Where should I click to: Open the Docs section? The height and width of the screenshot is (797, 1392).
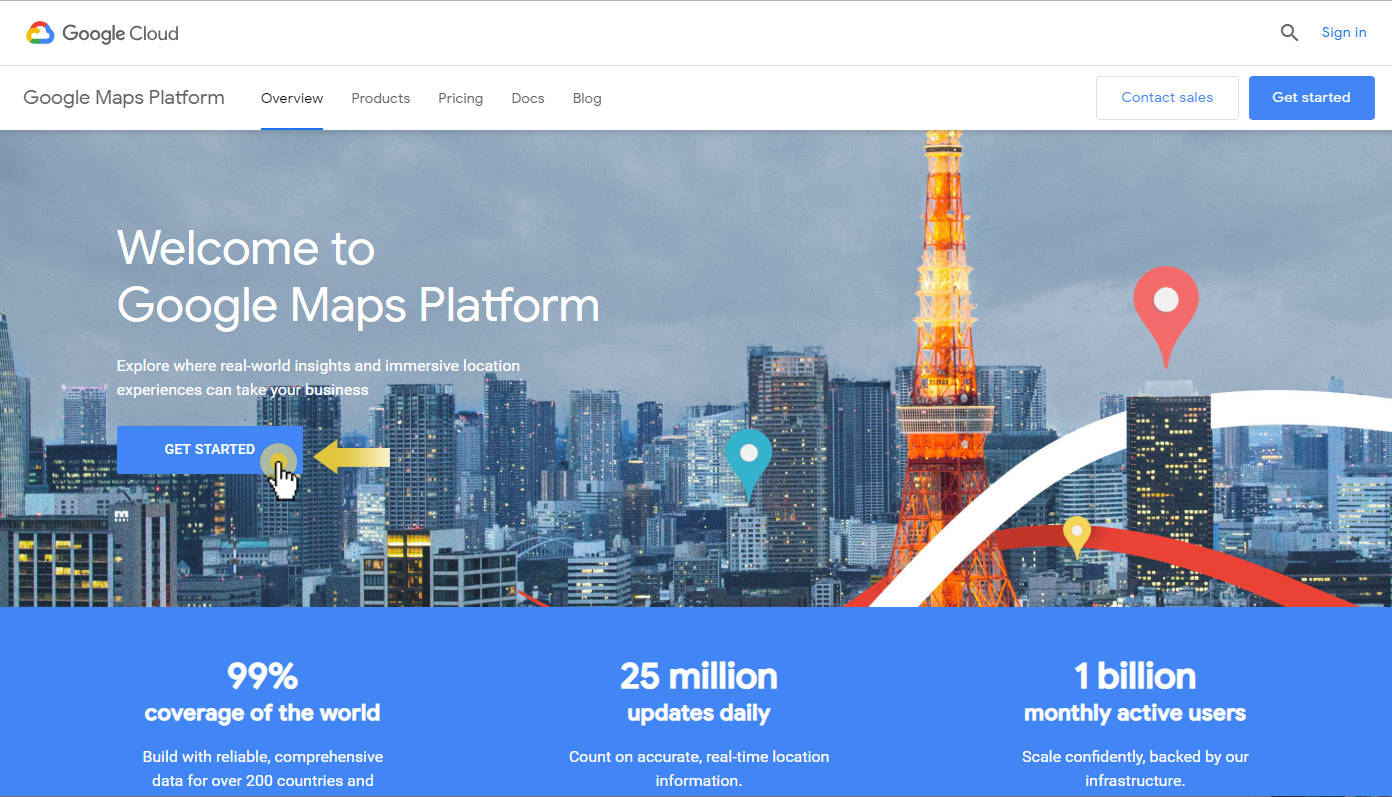(x=527, y=97)
